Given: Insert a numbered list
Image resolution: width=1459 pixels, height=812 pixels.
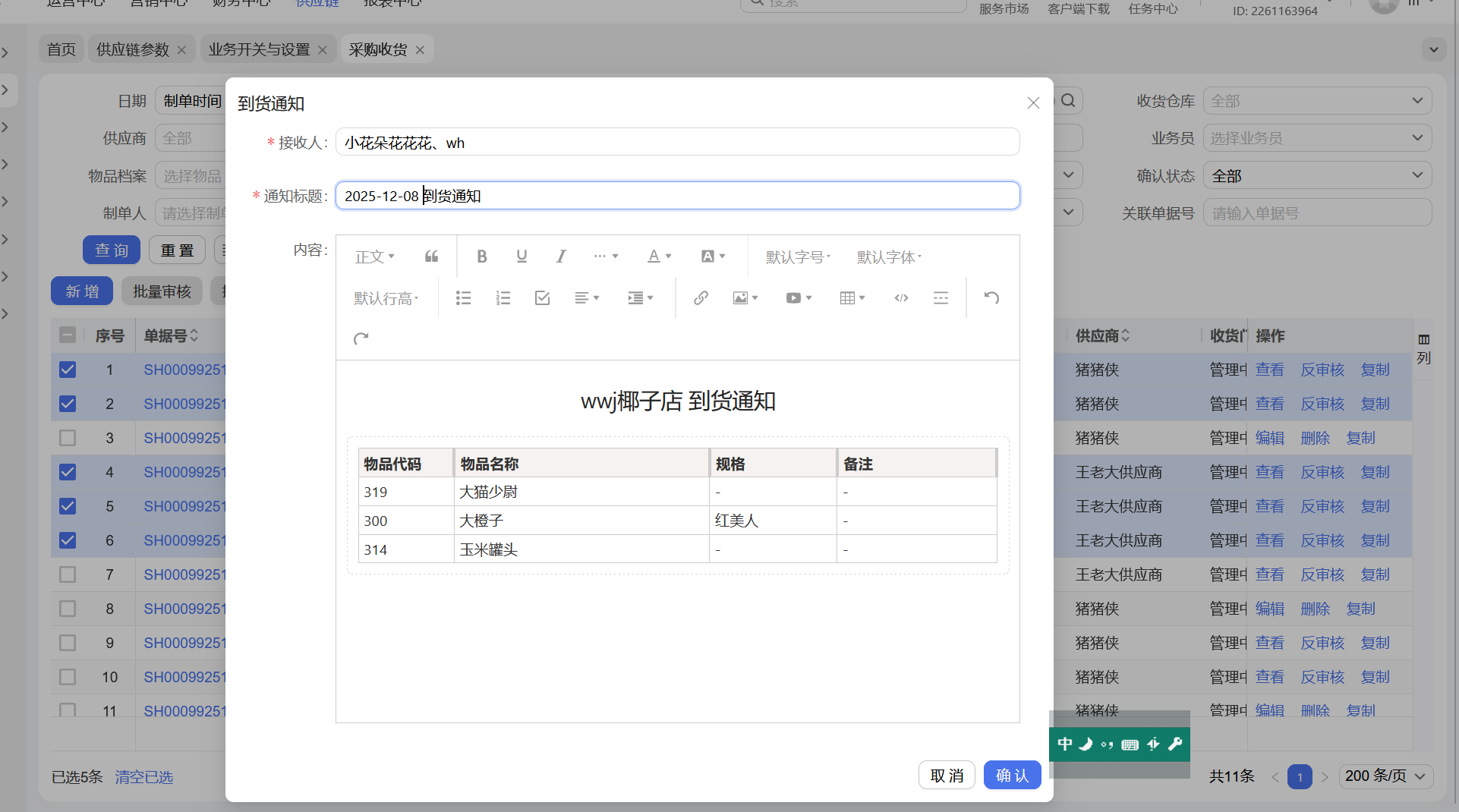Looking at the screenshot, I should [503, 298].
